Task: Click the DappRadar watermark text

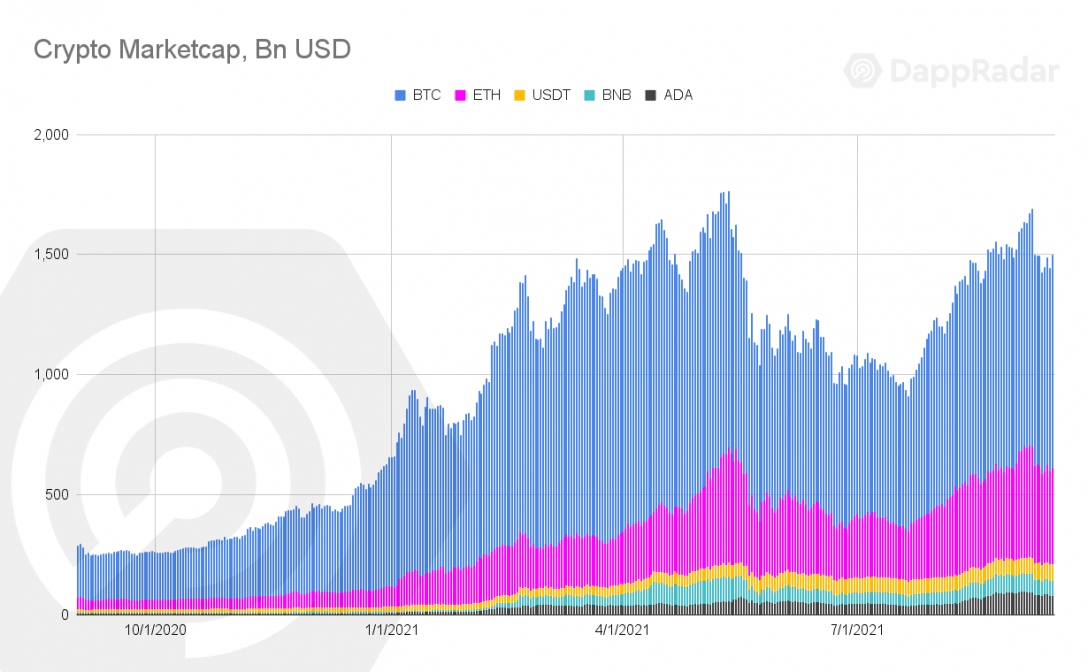Action: coord(974,71)
